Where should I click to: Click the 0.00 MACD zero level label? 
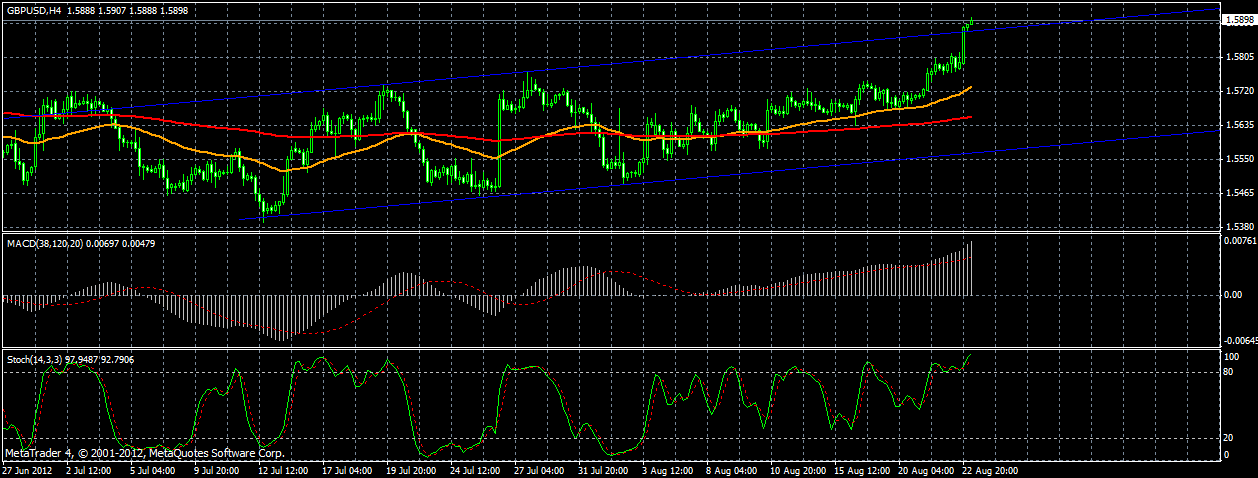(x=1233, y=295)
